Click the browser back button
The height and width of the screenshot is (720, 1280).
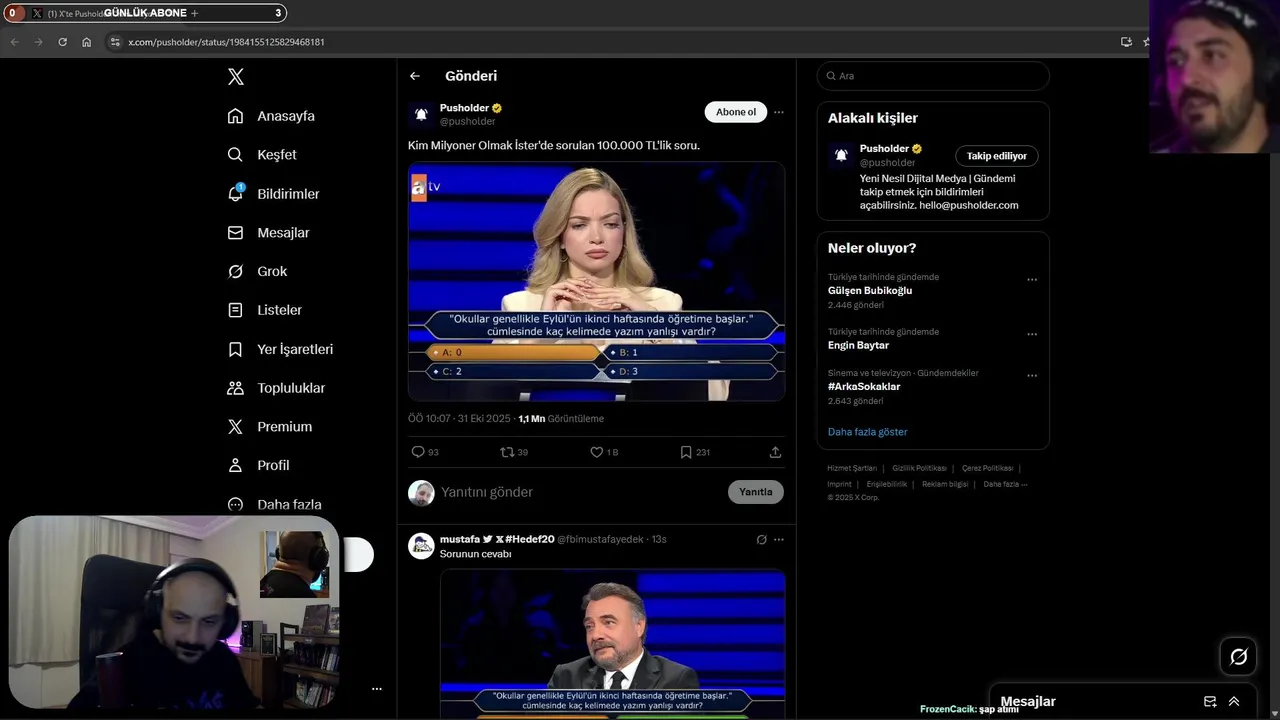click(x=14, y=42)
